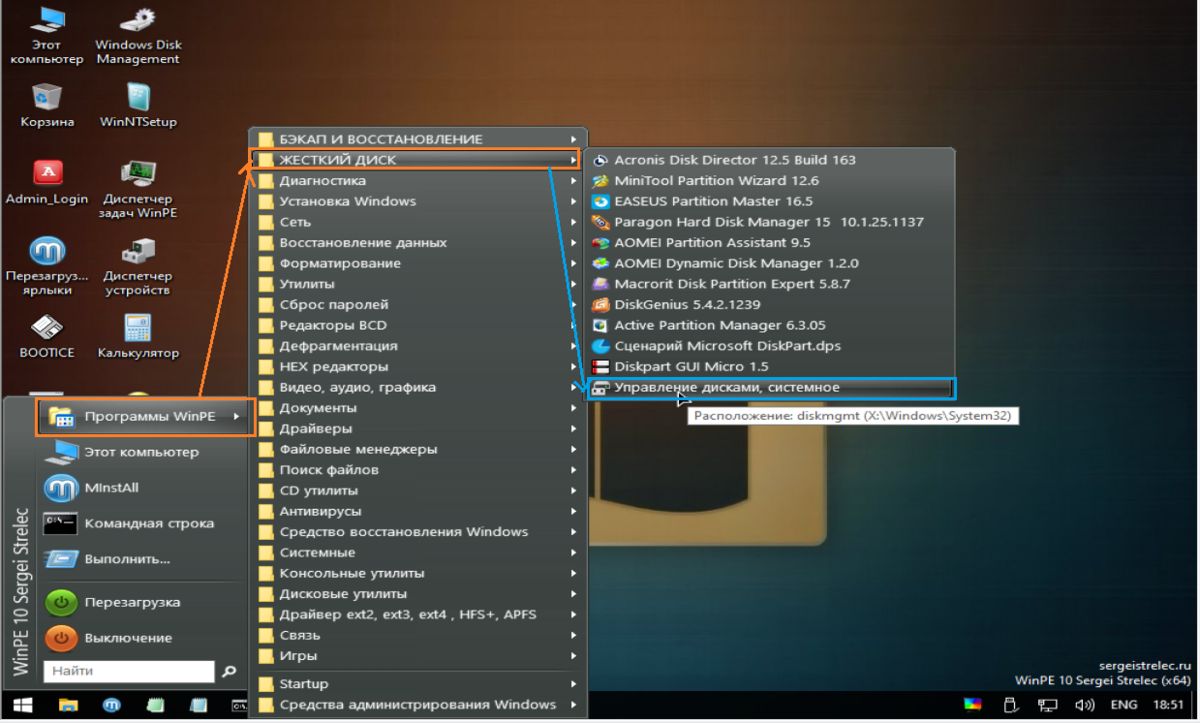The width and height of the screenshot is (1200, 723).
Task: Open Этот компьютер desktop icon
Action: point(46,35)
